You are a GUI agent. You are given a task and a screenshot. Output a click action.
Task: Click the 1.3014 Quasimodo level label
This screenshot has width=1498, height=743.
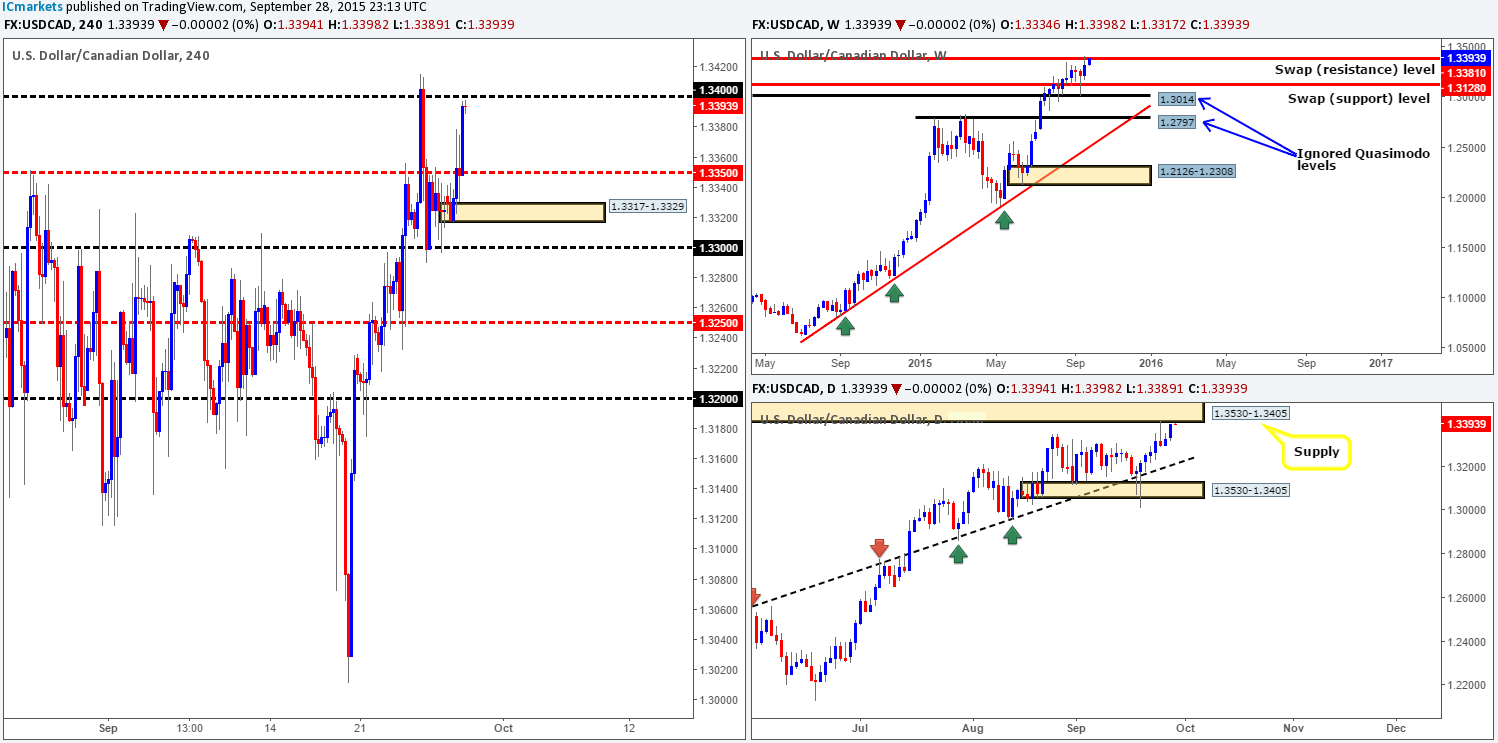(x=1176, y=100)
